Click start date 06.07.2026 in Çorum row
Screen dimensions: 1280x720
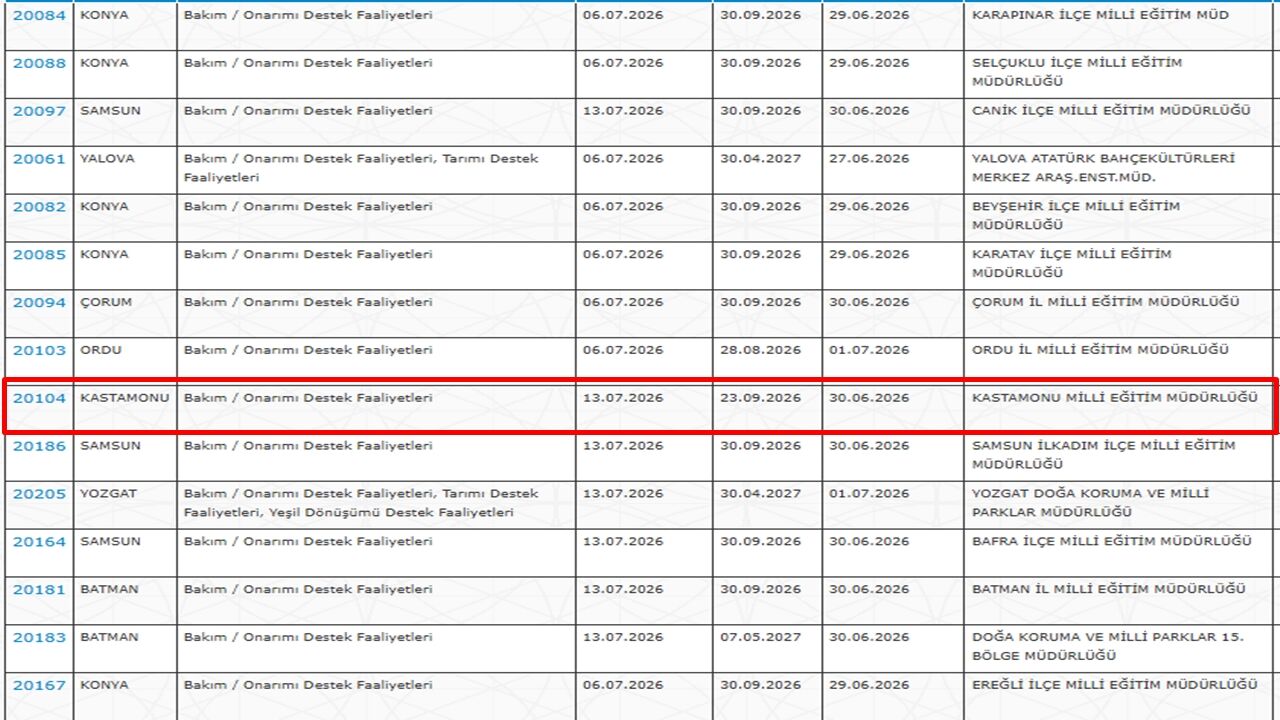[623, 302]
